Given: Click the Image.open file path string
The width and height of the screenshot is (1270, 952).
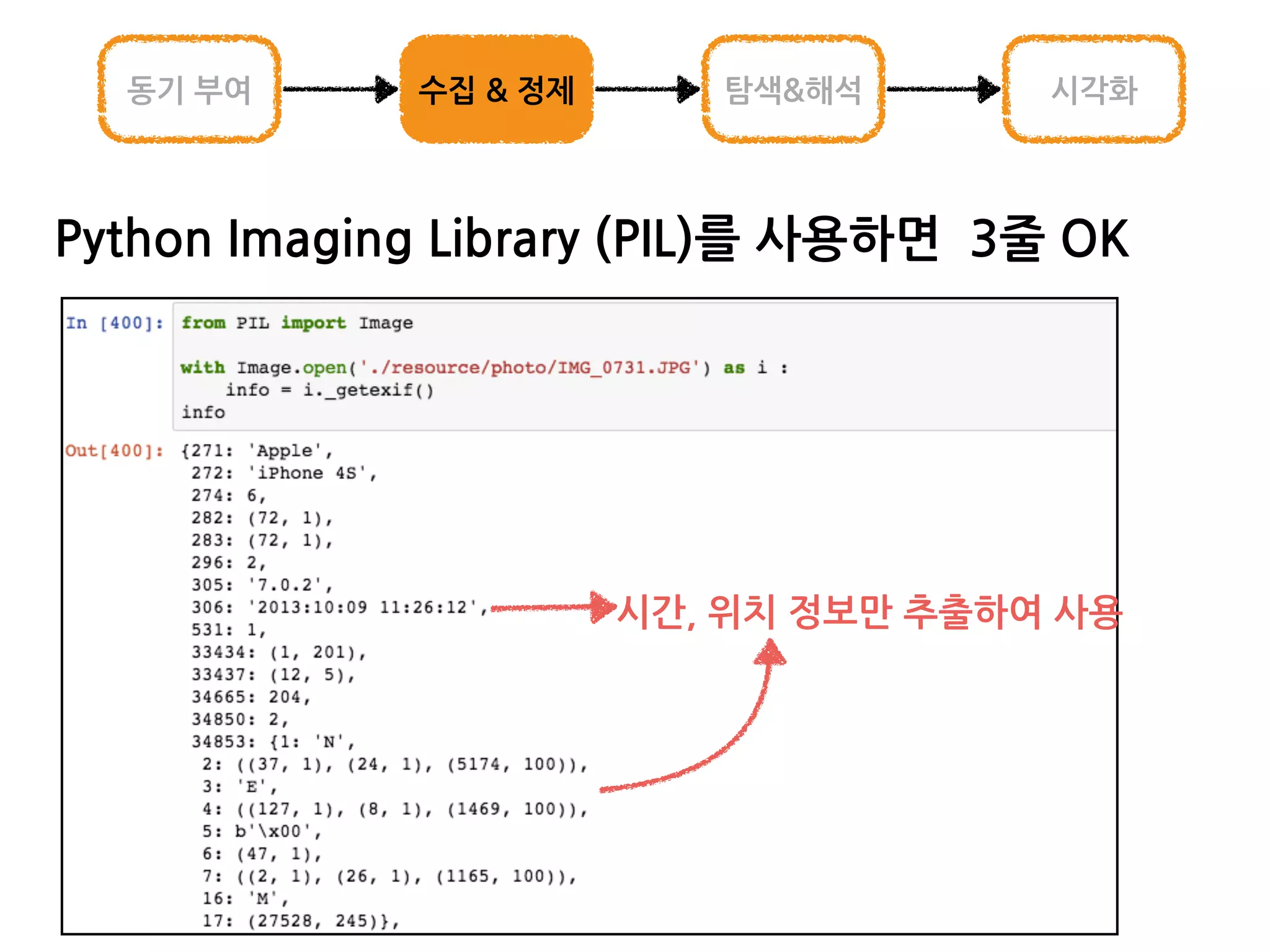Looking at the screenshot, I should [530, 368].
